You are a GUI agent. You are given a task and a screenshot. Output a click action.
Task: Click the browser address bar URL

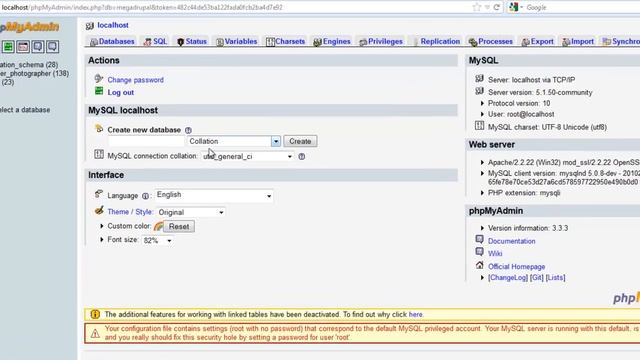[142, 7]
